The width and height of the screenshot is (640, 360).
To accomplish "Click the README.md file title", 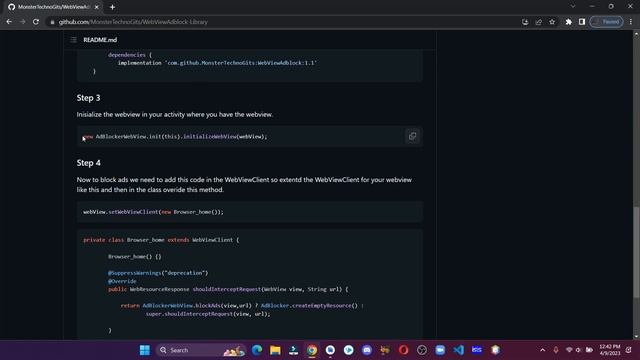I will [x=100, y=40].
